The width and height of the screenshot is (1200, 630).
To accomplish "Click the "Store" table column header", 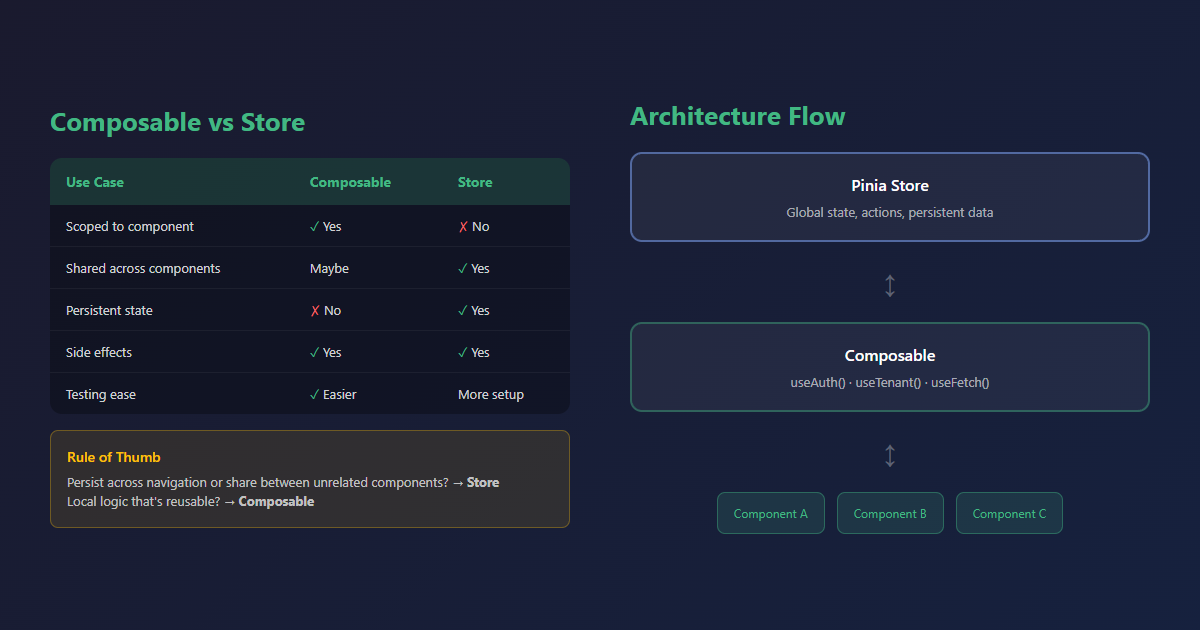I will tap(475, 182).
